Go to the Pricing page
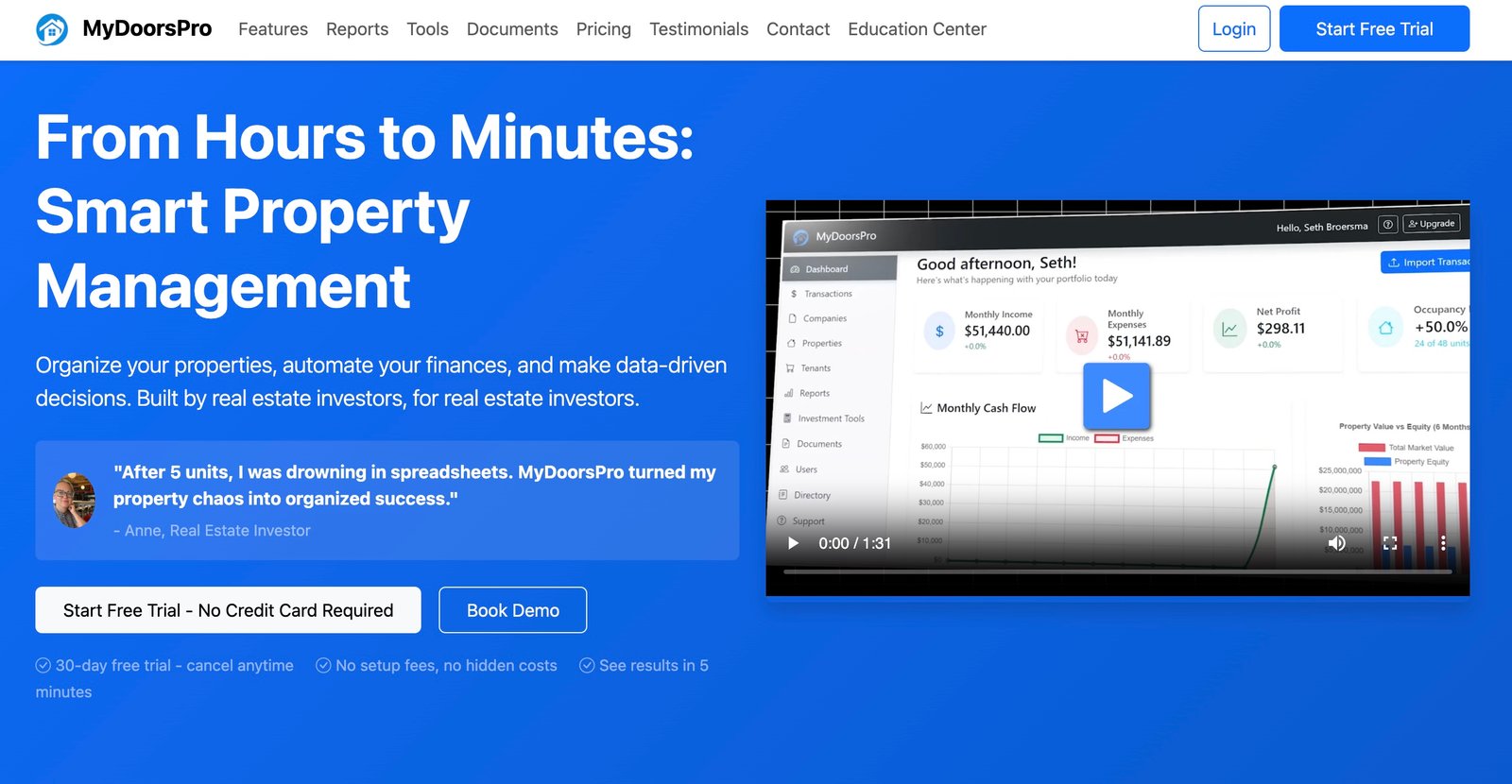1512x784 pixels. pyautogui.click(x=603, y=29)
